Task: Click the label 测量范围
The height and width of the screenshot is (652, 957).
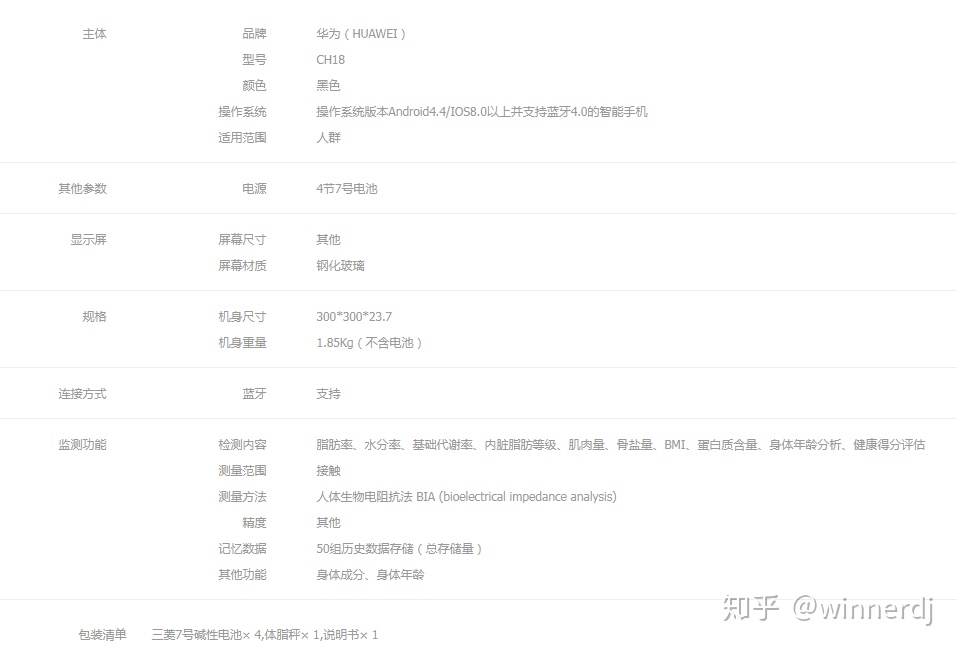Action: tap(242, 471)
